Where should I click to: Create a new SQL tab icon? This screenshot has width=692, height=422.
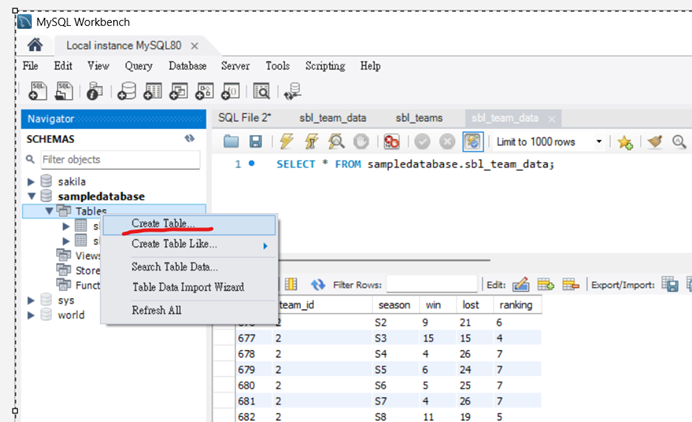tap(38, 91)
